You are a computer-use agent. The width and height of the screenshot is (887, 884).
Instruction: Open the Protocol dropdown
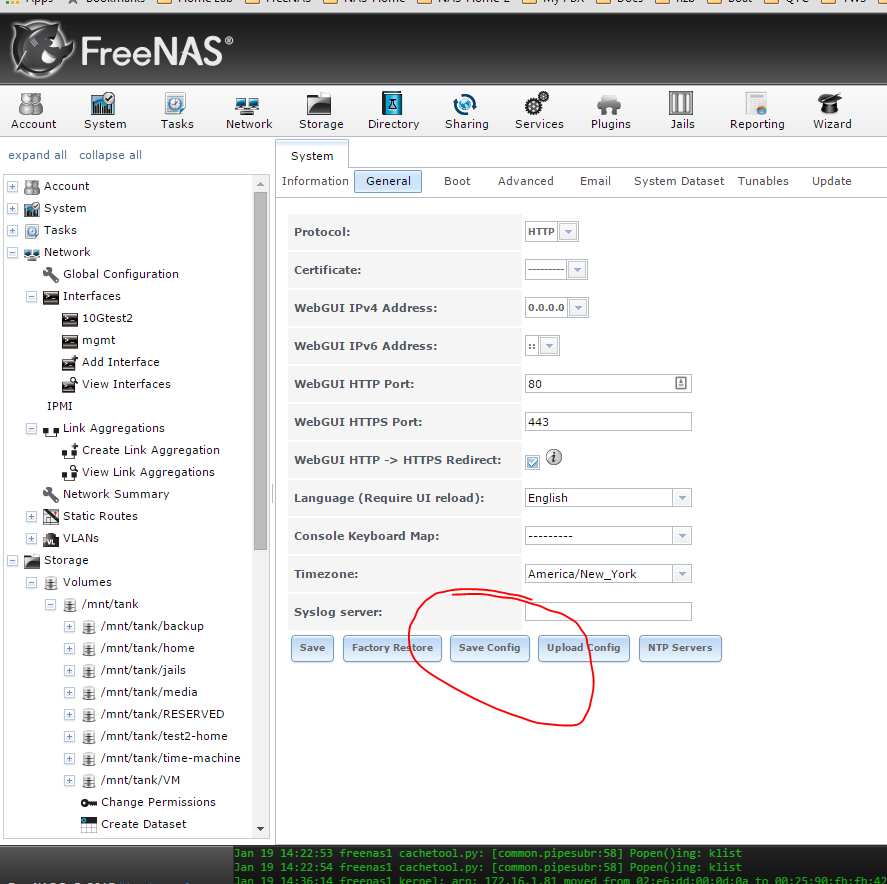click(x=568, y=231)
